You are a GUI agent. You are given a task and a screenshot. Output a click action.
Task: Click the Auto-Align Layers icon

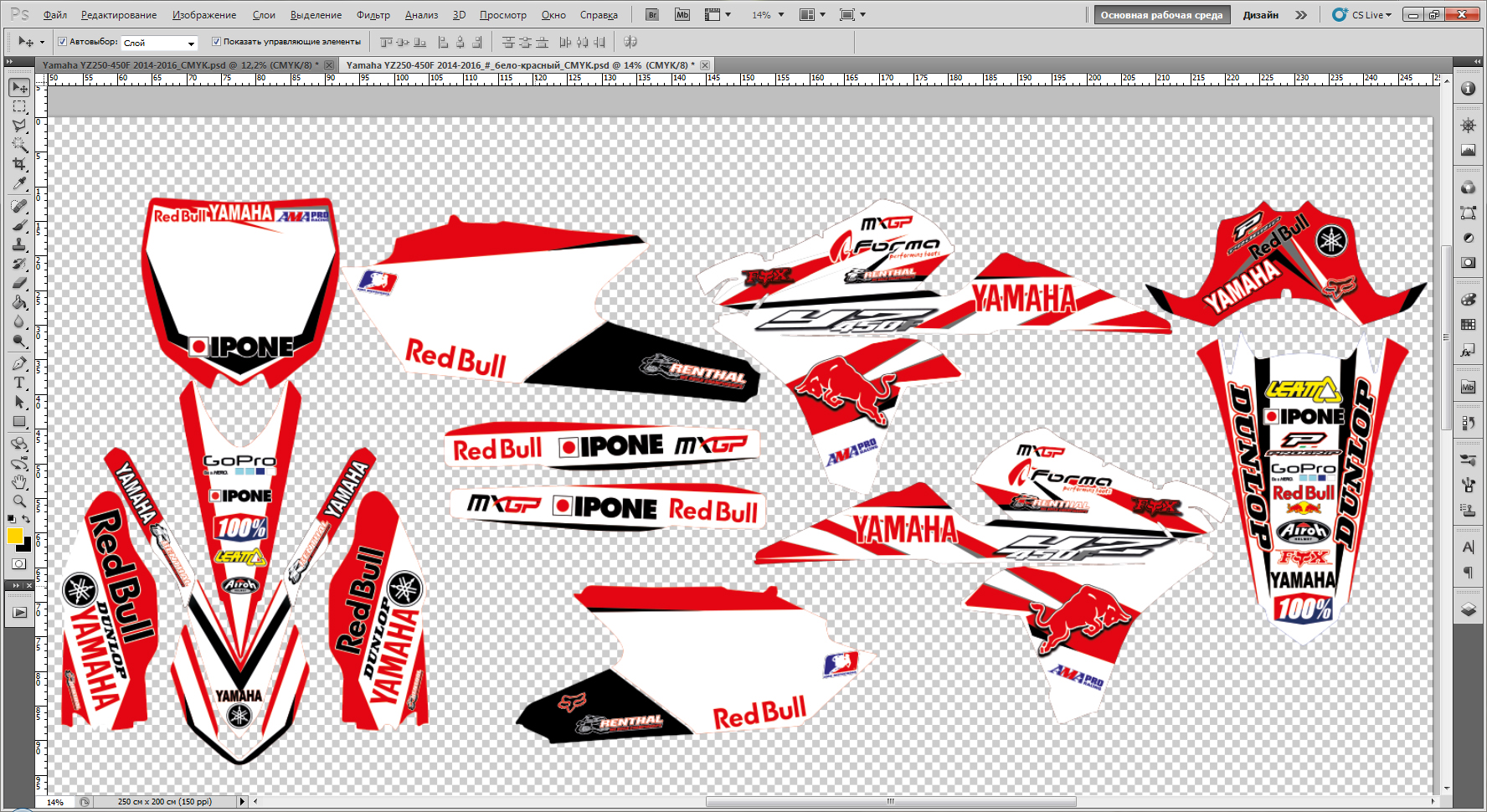(630, 42)
